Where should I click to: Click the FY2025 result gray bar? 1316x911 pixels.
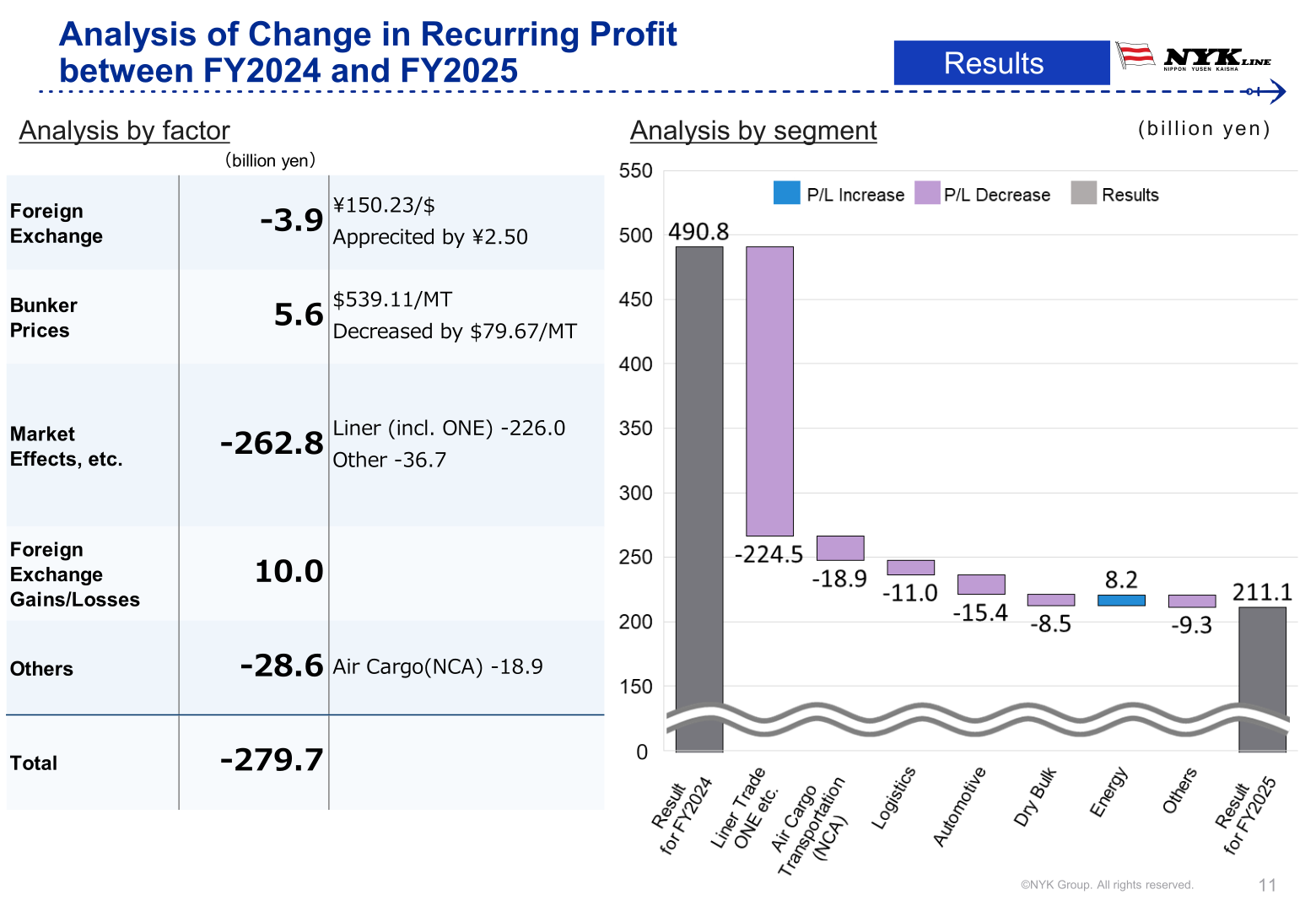1262,679
